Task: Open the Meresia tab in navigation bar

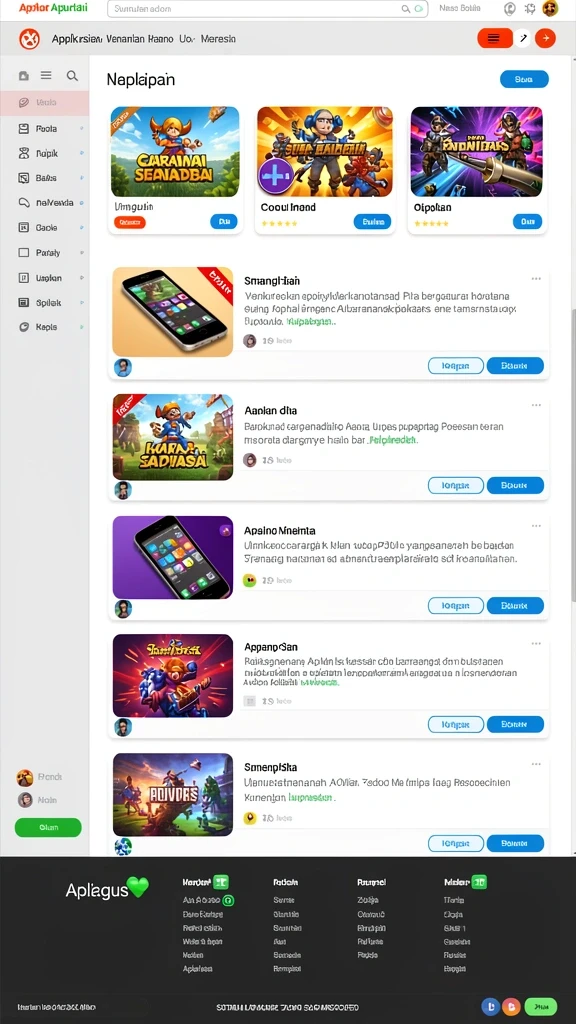Action: point(219,39)
